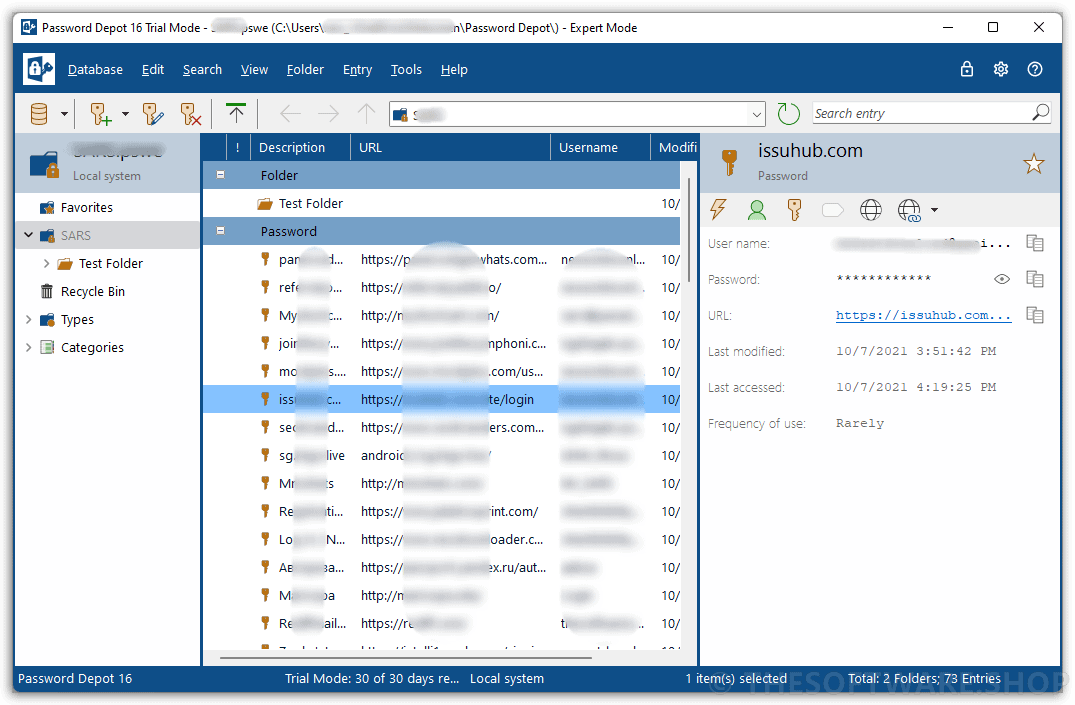The image size is (1075, 705).
Task: Open URL with globe icon
Action: click(x=871, y=210)
